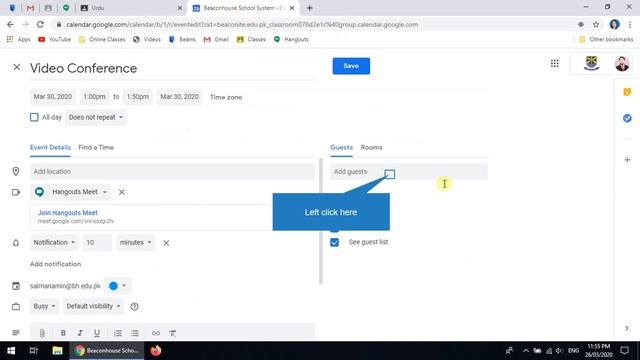Switch to the Find a Time tab
The height and width of the screenshot is (360, 640).
pyautogui.click(x=96, y=147)
